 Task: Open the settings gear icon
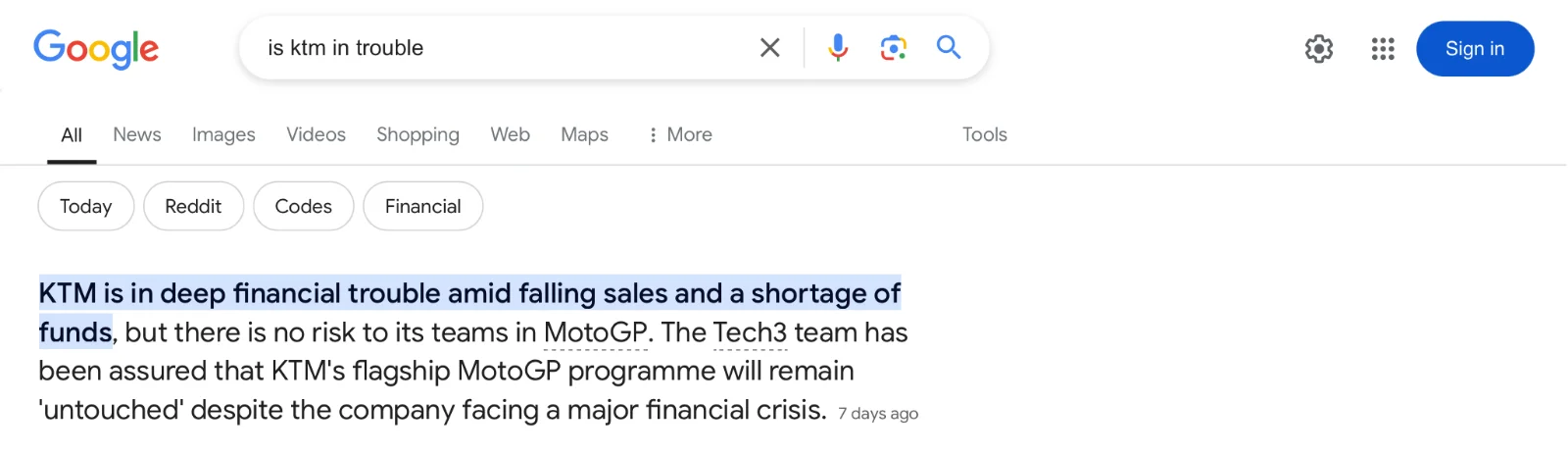1319,48
